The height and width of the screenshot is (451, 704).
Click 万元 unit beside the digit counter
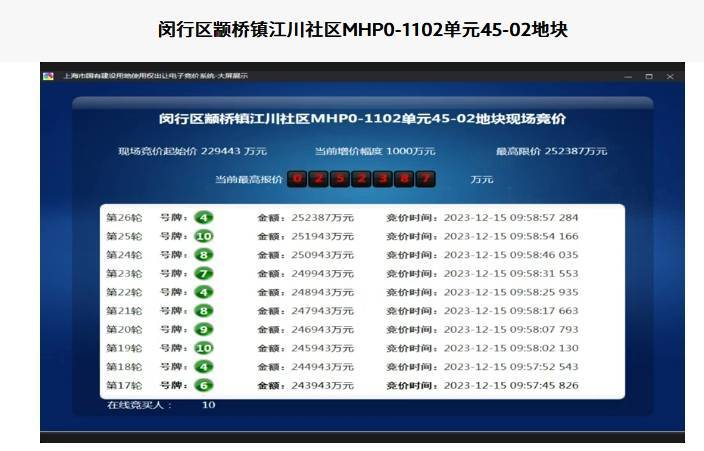pos(482,179)
